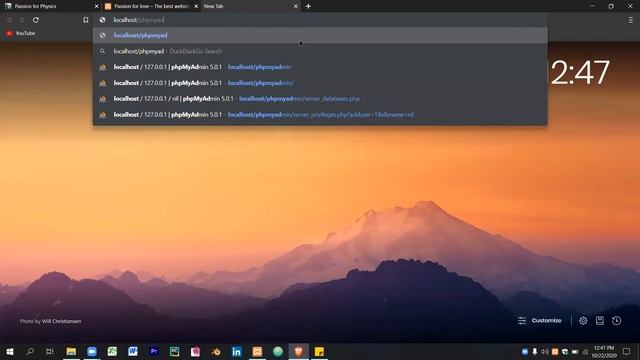Screen dimensions: 640x360
Task: Open Blender from the taskbar
Action: coord(216,351)
